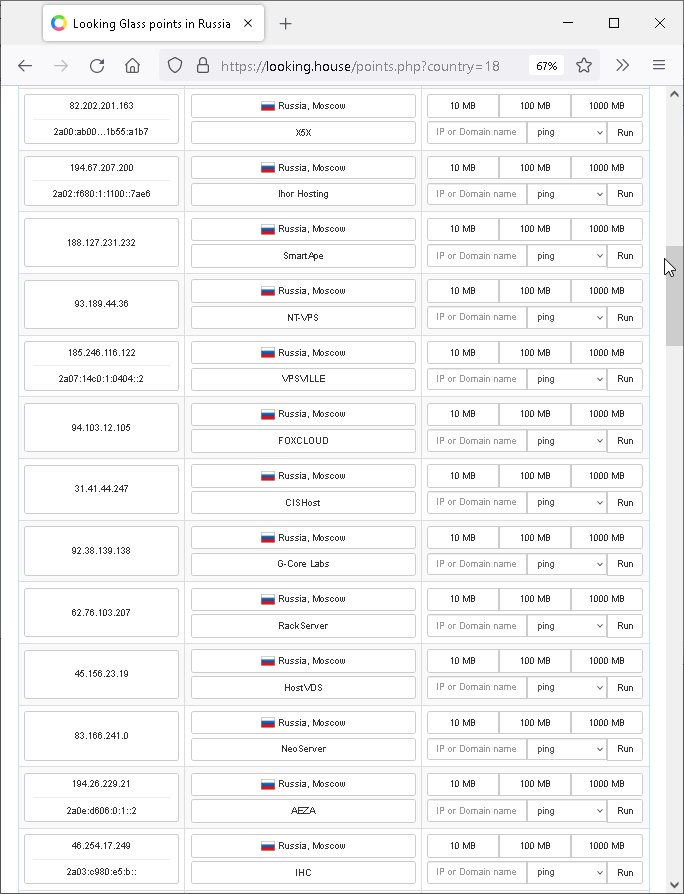Open the ping command dropdown for FOXCLOUD

click(x=567, y=441)
